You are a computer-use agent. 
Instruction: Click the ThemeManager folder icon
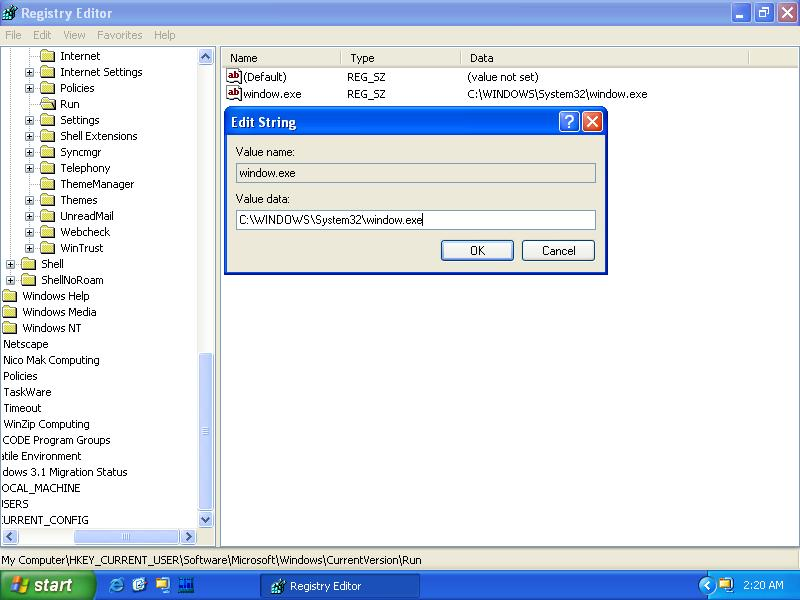[x=47, y=184]
